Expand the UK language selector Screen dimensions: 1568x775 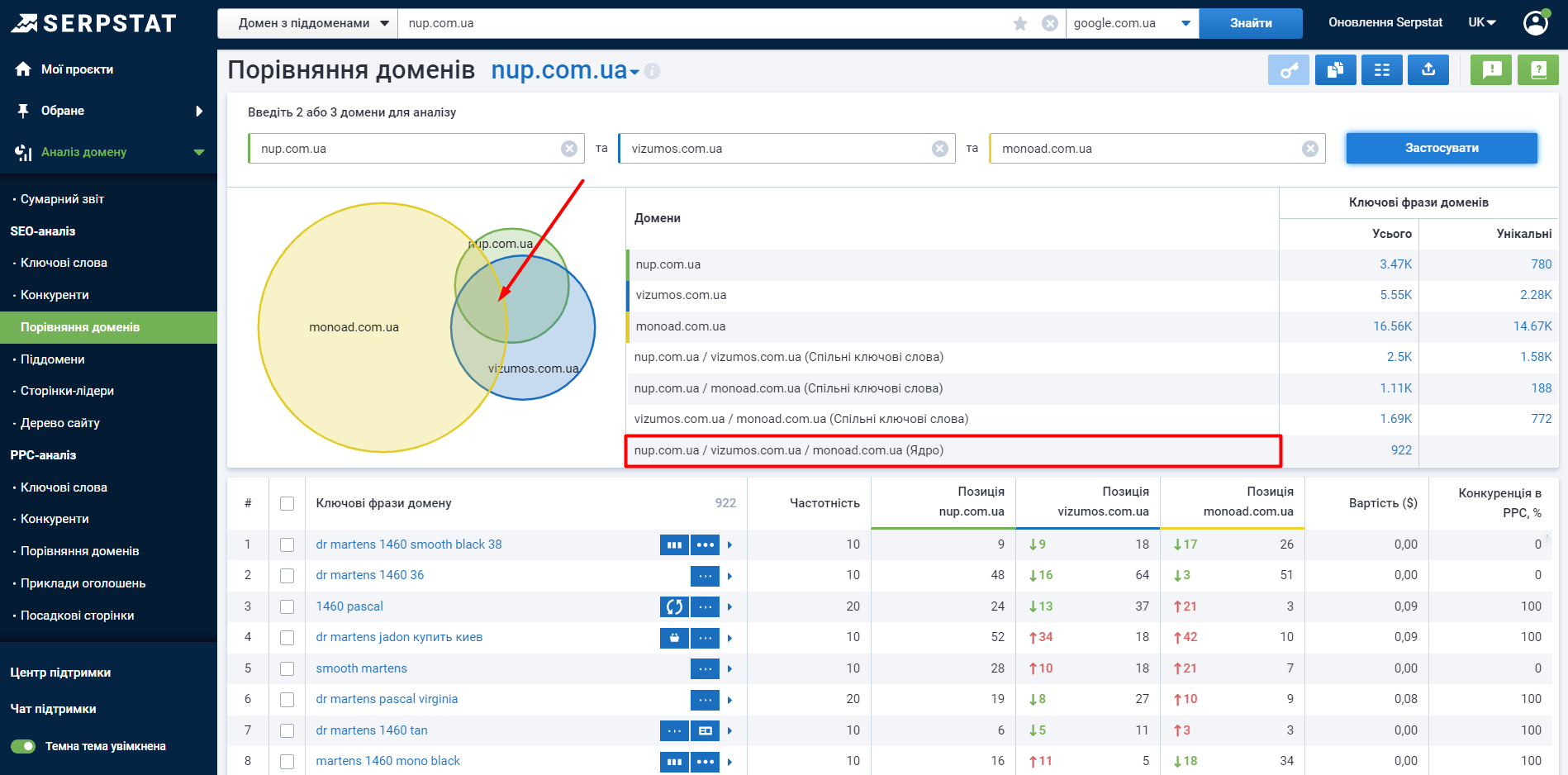1481,23
